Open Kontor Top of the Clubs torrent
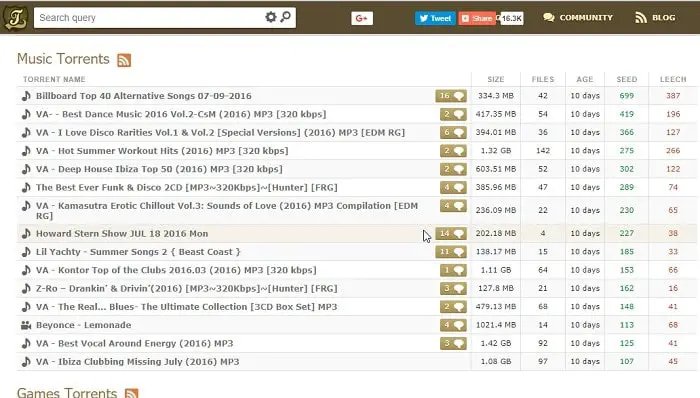Image resolution: width=700 pixels, height=398 pixels. pos(176,270)
